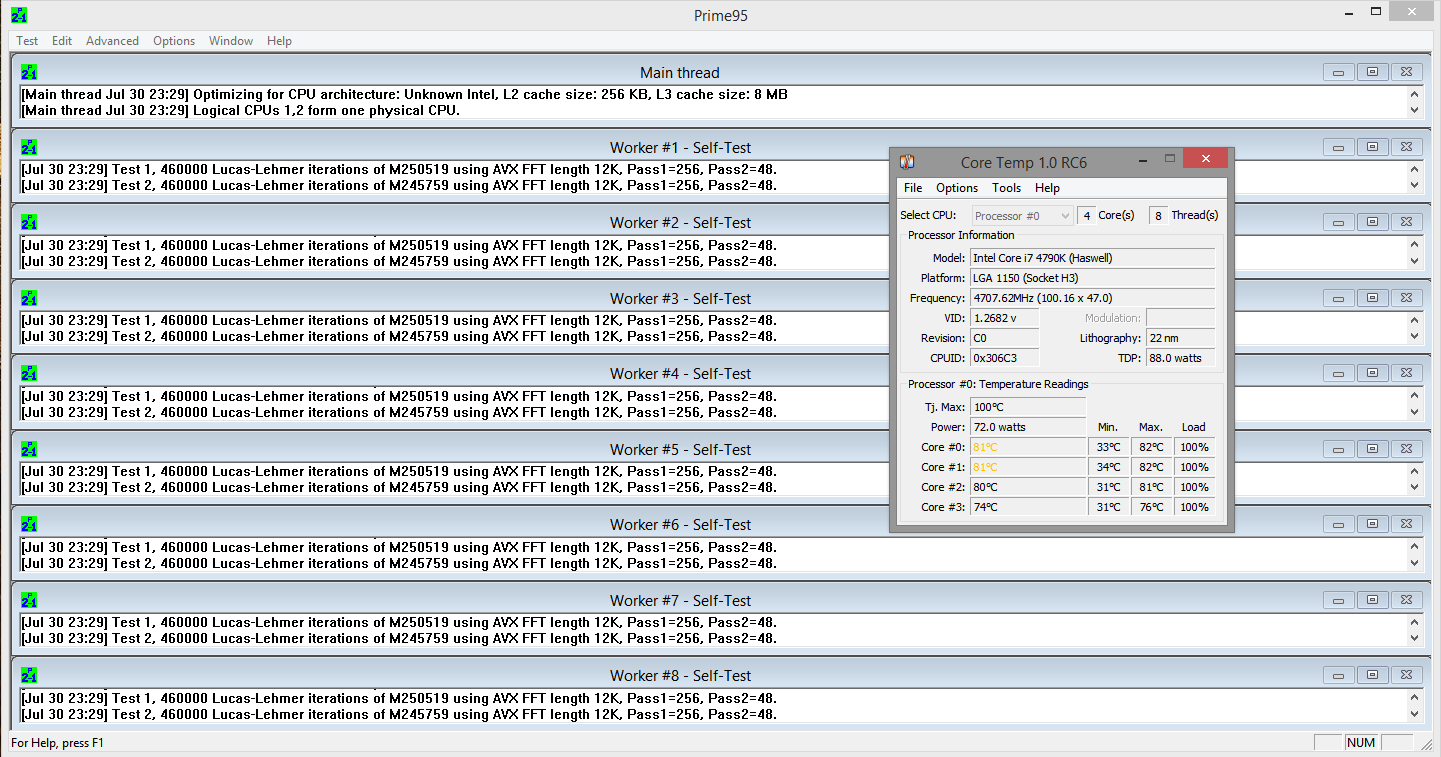
Task: Click the NUM indicator in status bar
Action: 1361,743
